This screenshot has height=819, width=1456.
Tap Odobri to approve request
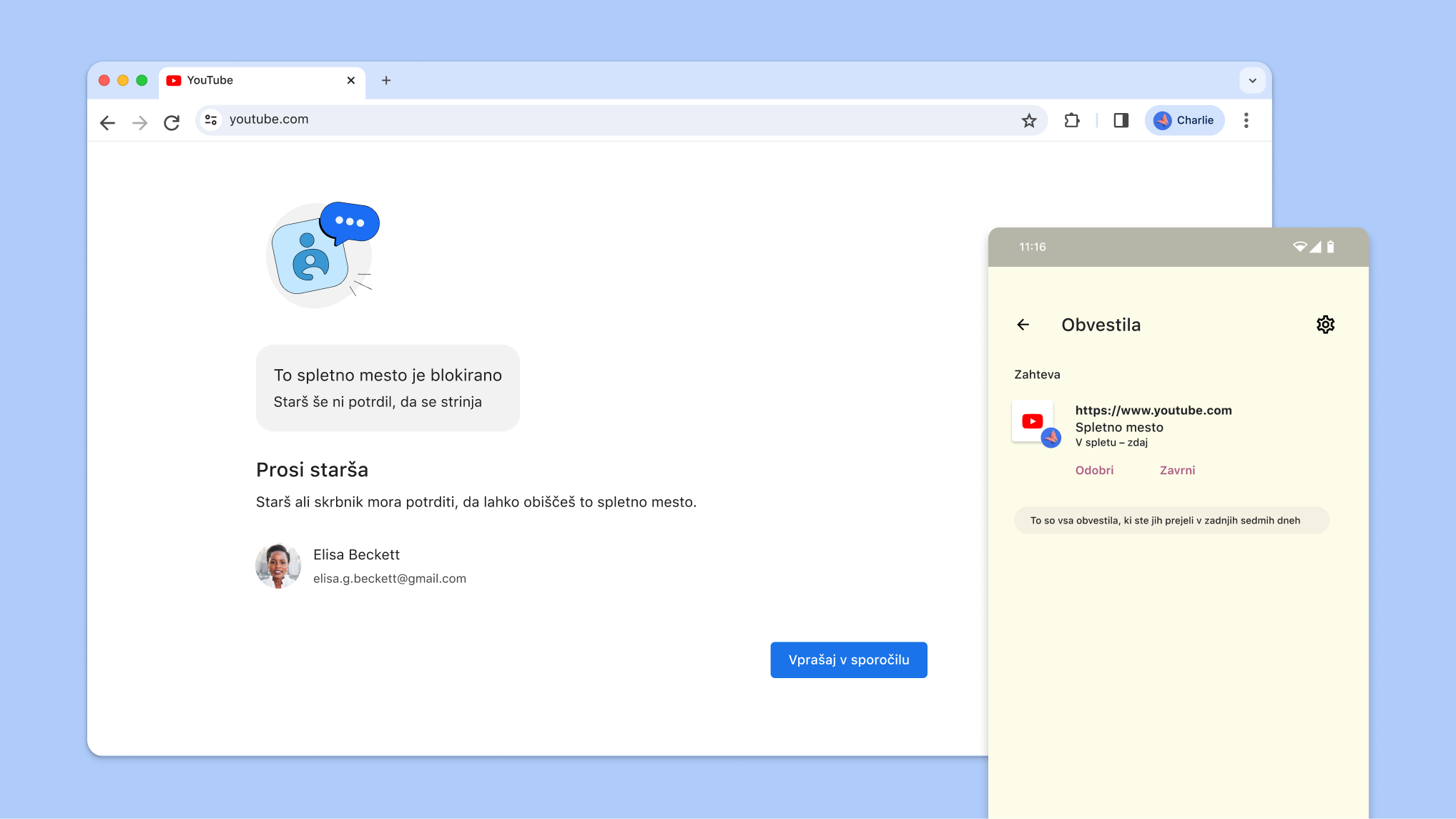coord(1094,470)
